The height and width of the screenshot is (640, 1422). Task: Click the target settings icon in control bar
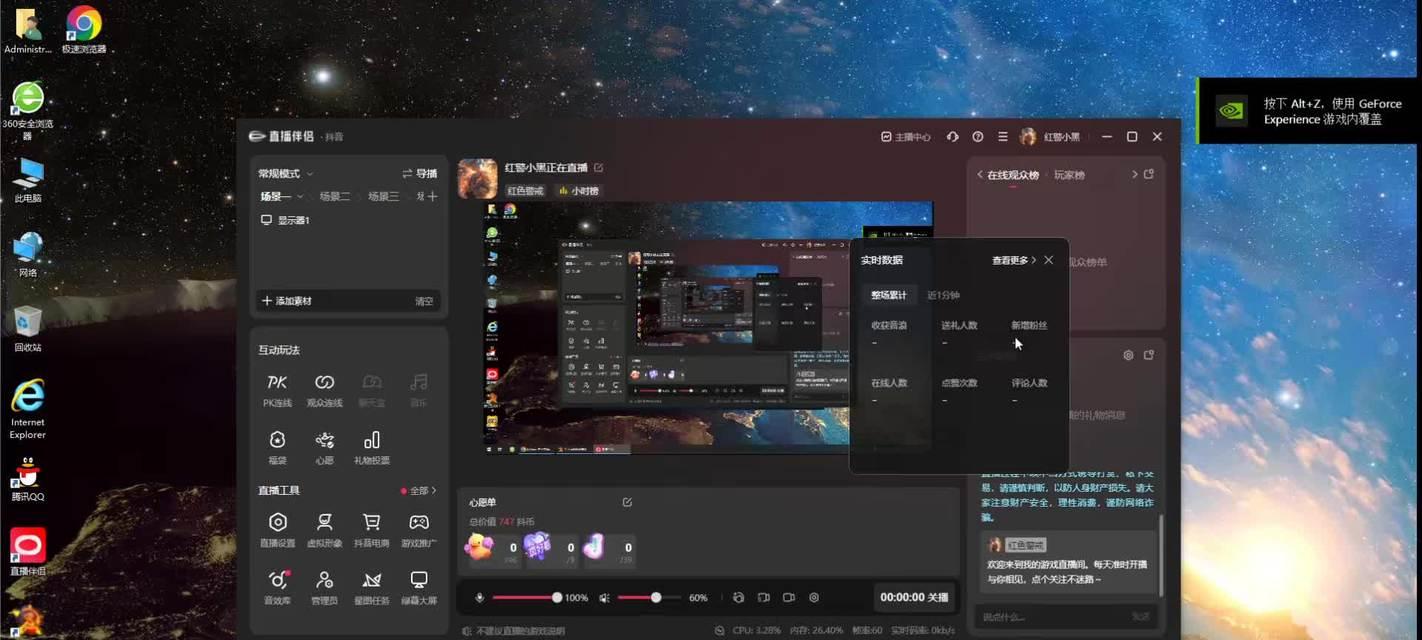814,597
